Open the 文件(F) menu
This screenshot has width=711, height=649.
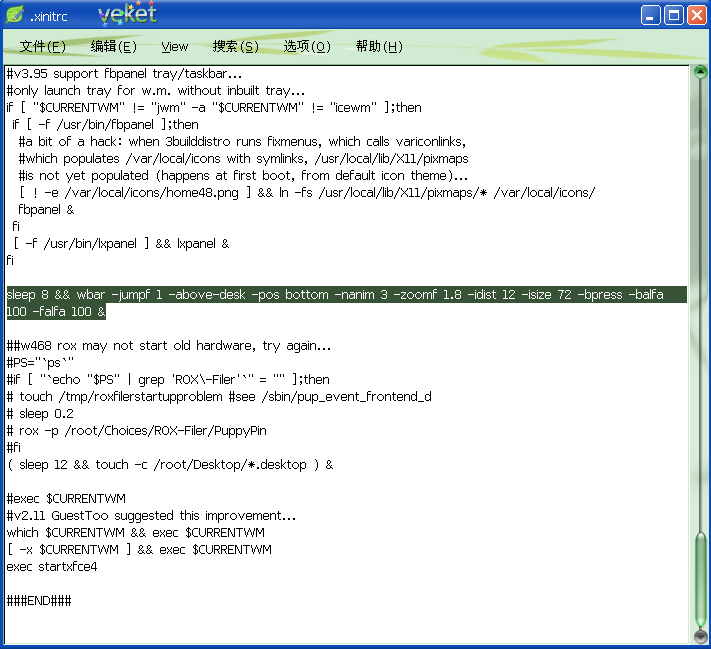[x=43, y=46]
